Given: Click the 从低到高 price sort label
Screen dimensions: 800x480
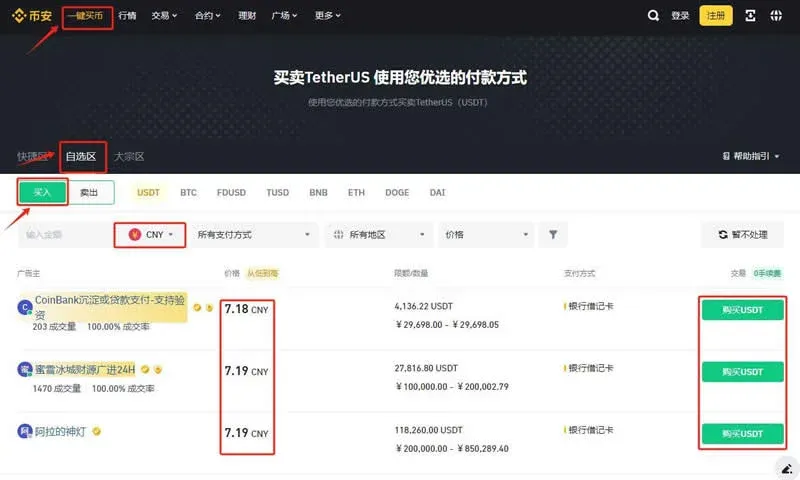Looking at the screenshot, I should coord(263,273).
